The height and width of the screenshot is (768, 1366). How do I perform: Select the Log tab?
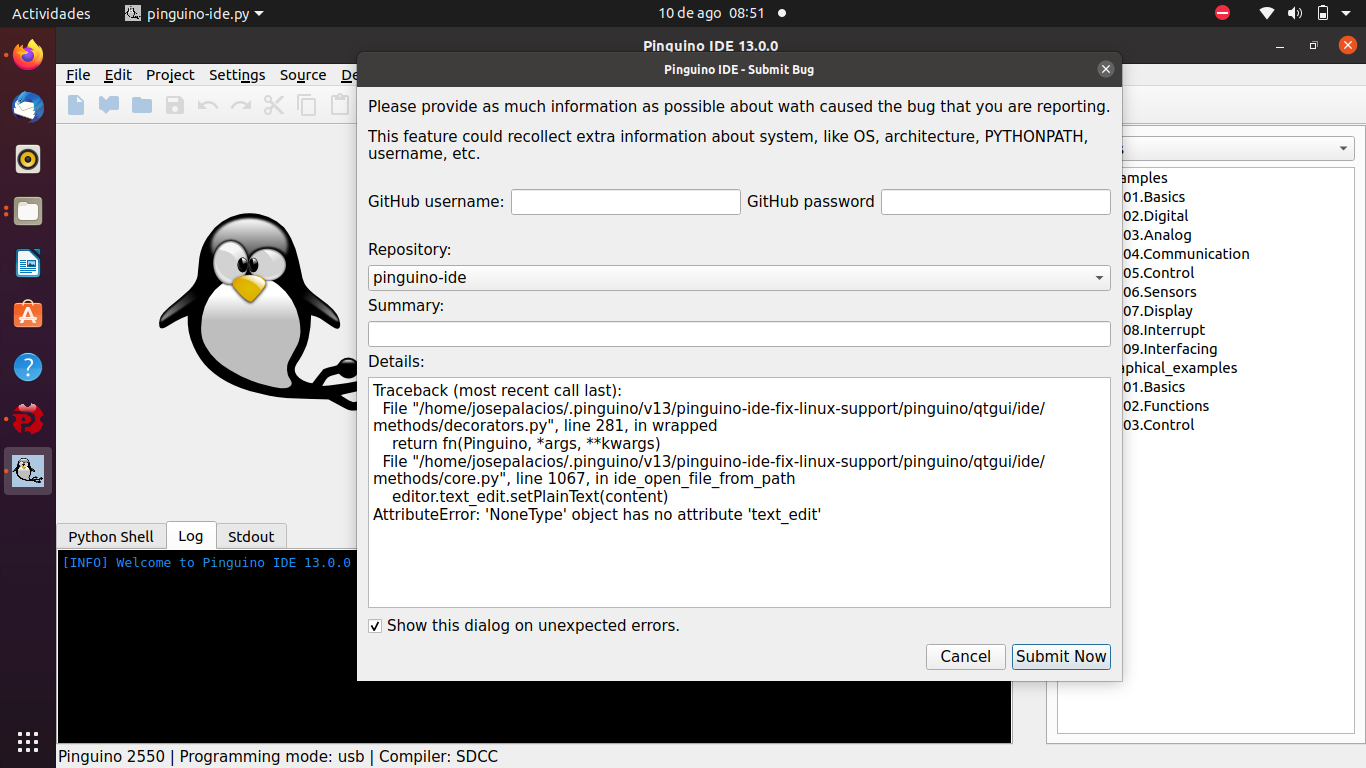tap(190, 536)
